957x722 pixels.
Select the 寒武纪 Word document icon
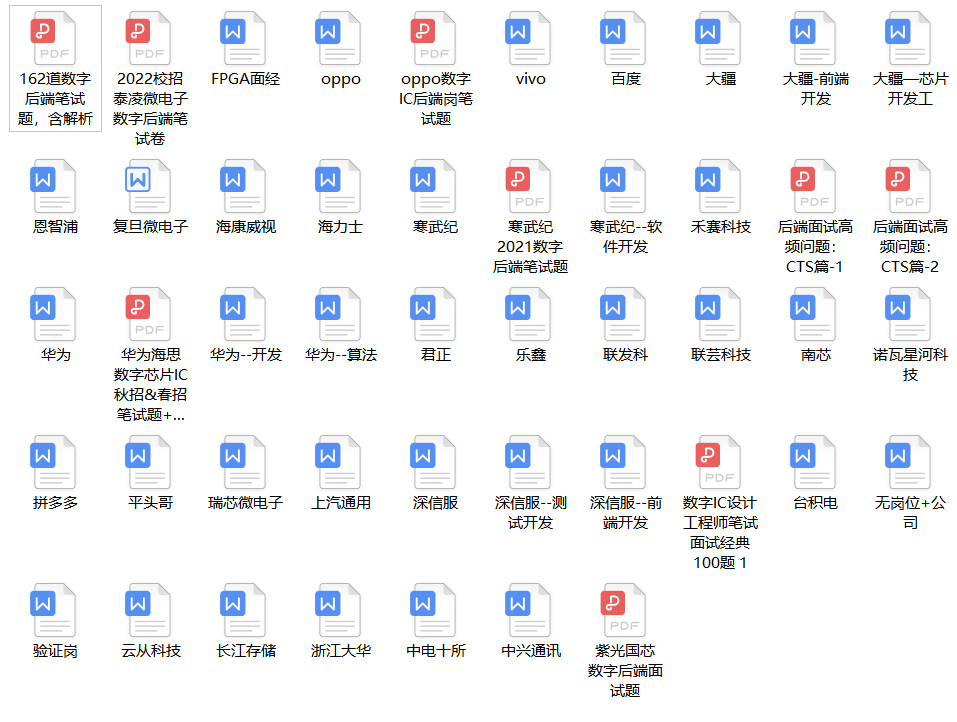433,186
